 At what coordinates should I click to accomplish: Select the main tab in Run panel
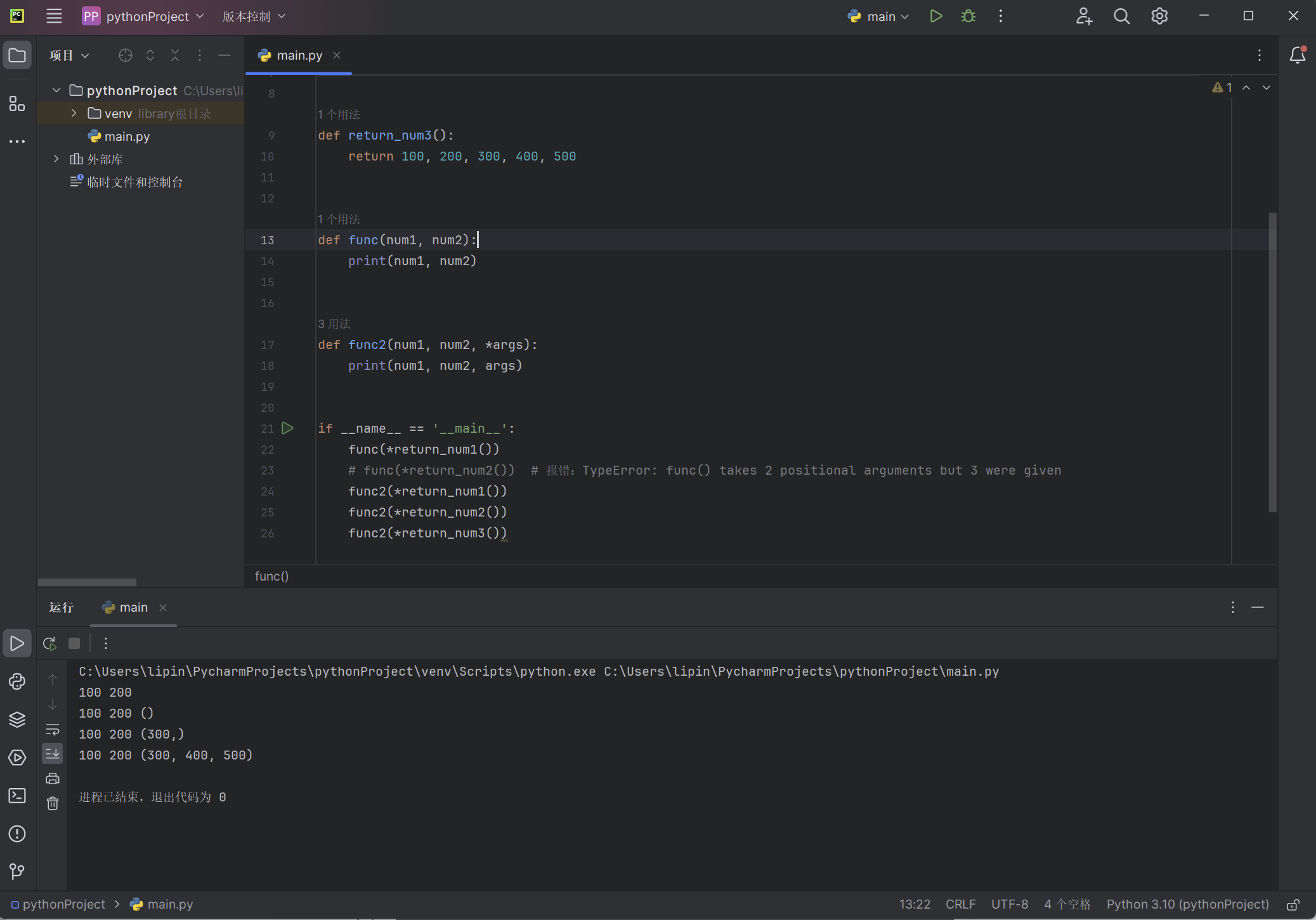[x=133, y=607]
